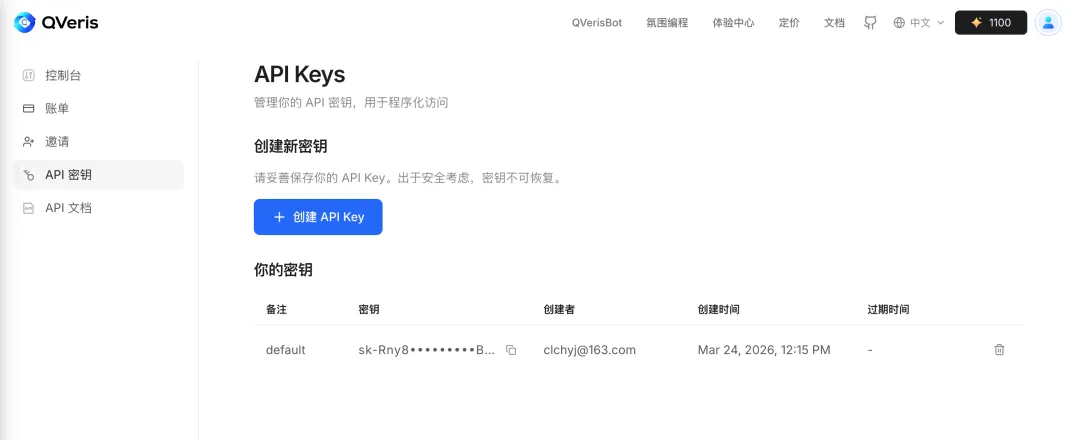Open the 1100 credits balance button
The height and width of the screenshot is (440, 1080).
[x=990, y=23]
